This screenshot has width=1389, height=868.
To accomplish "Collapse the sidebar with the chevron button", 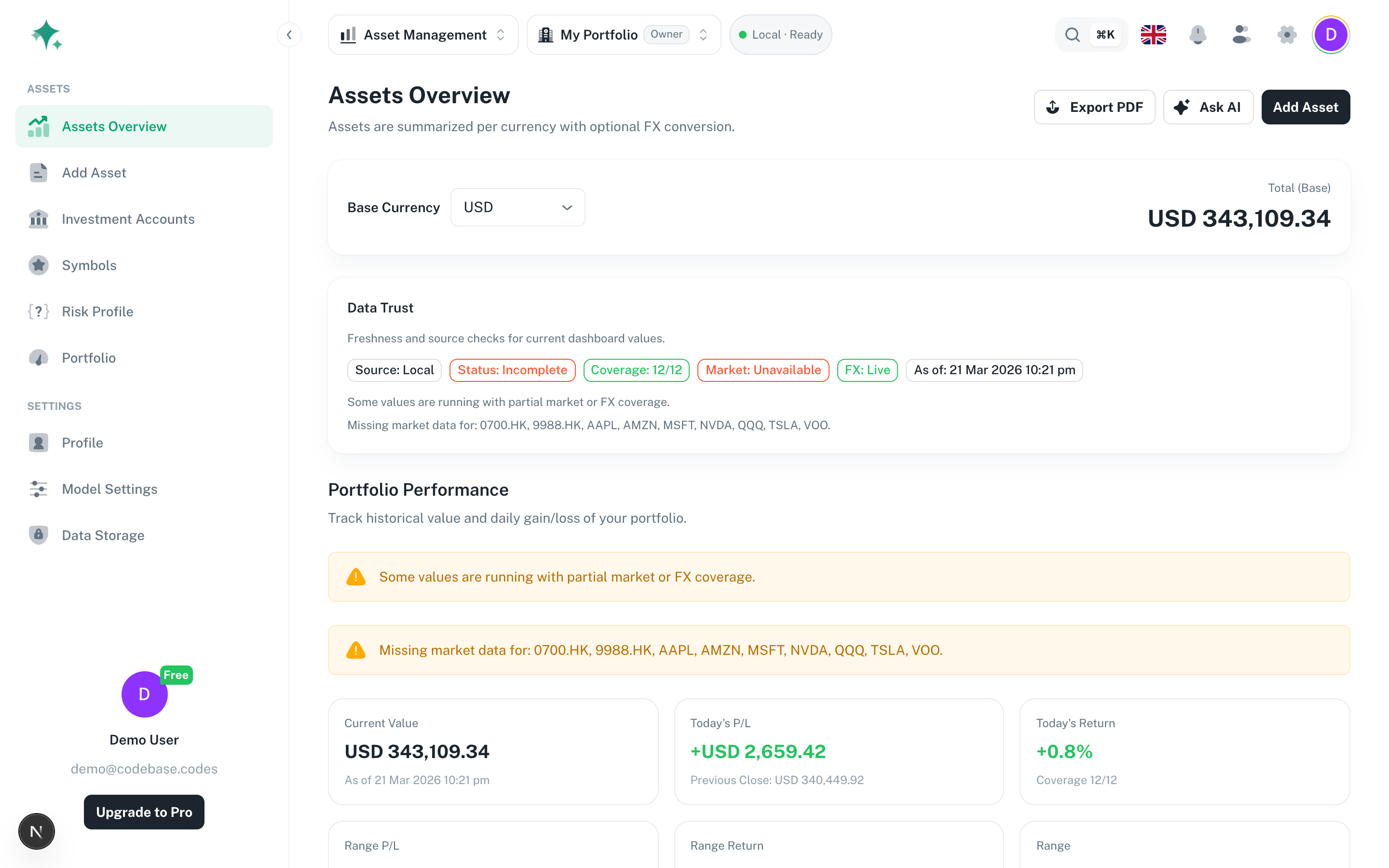I will (289, 34).
